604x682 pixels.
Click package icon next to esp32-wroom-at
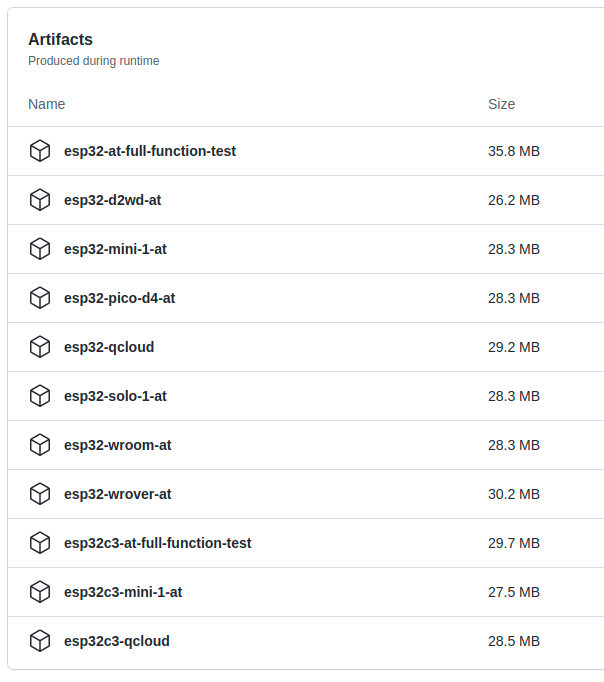pyautogui.click(x=40, y=445)
